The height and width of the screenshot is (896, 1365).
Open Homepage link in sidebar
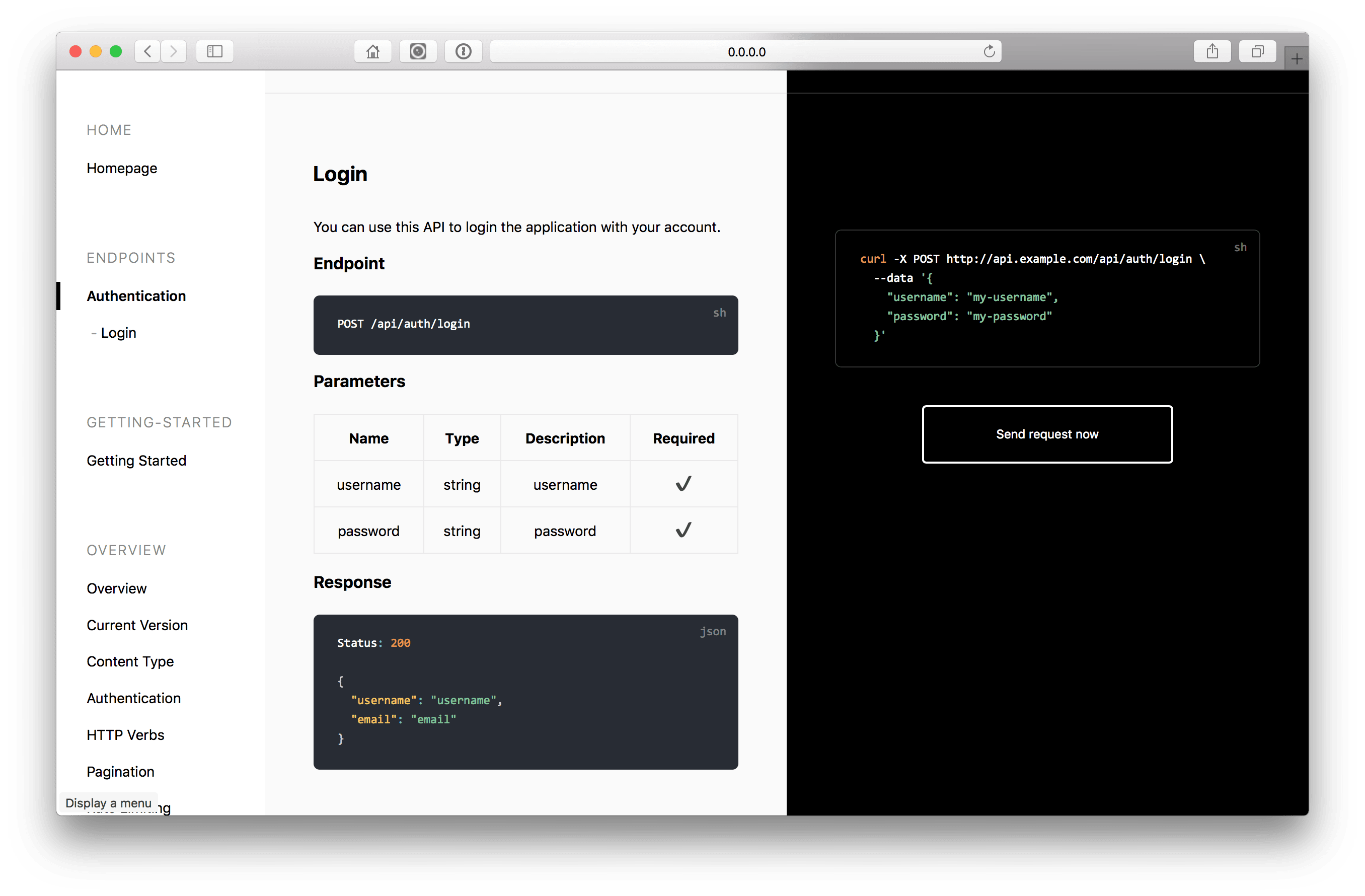pyautogui.click(x=122, y=168)
